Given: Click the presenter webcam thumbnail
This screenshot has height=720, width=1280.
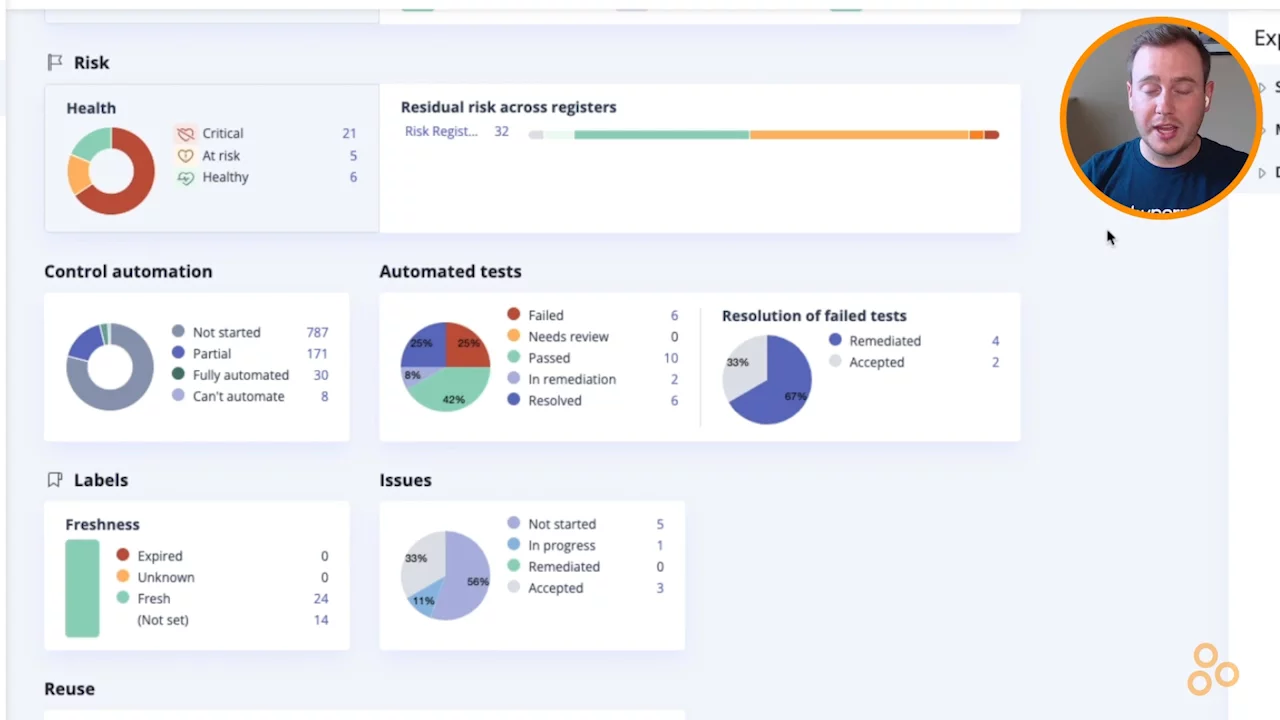Looking at the screenshot, I should pos(1160,118).
